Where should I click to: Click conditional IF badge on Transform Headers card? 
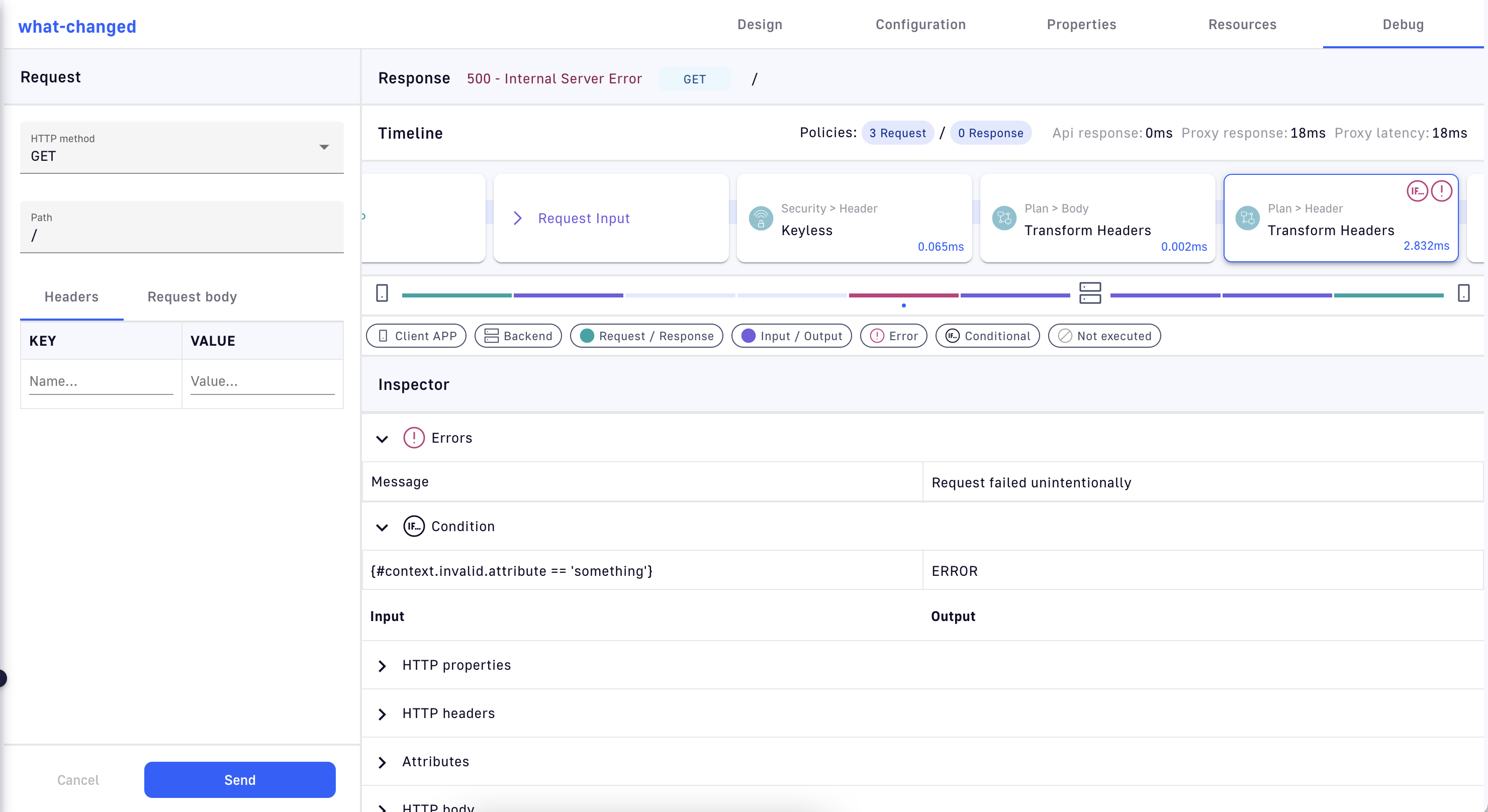point(1417,191)
